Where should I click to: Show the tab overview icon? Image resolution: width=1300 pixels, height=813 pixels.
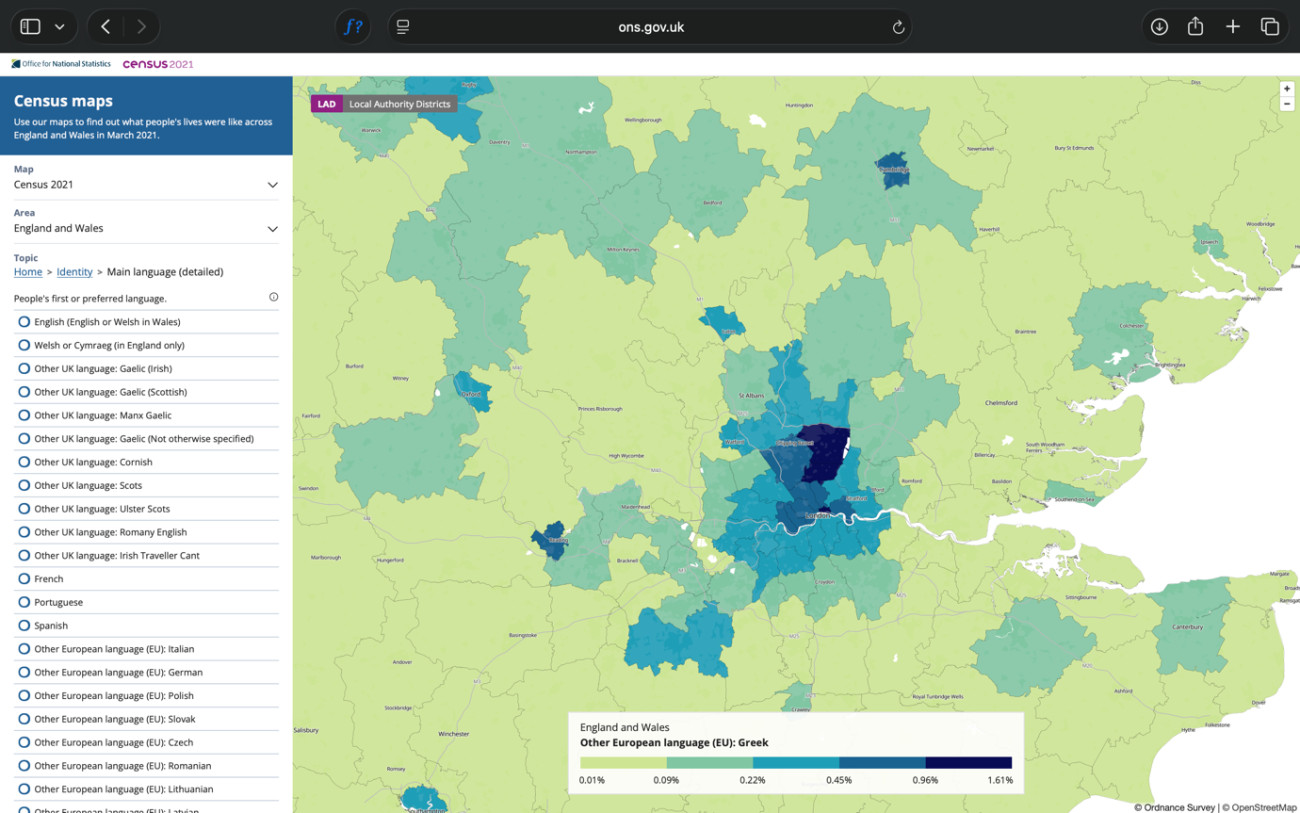point(1269,27)
